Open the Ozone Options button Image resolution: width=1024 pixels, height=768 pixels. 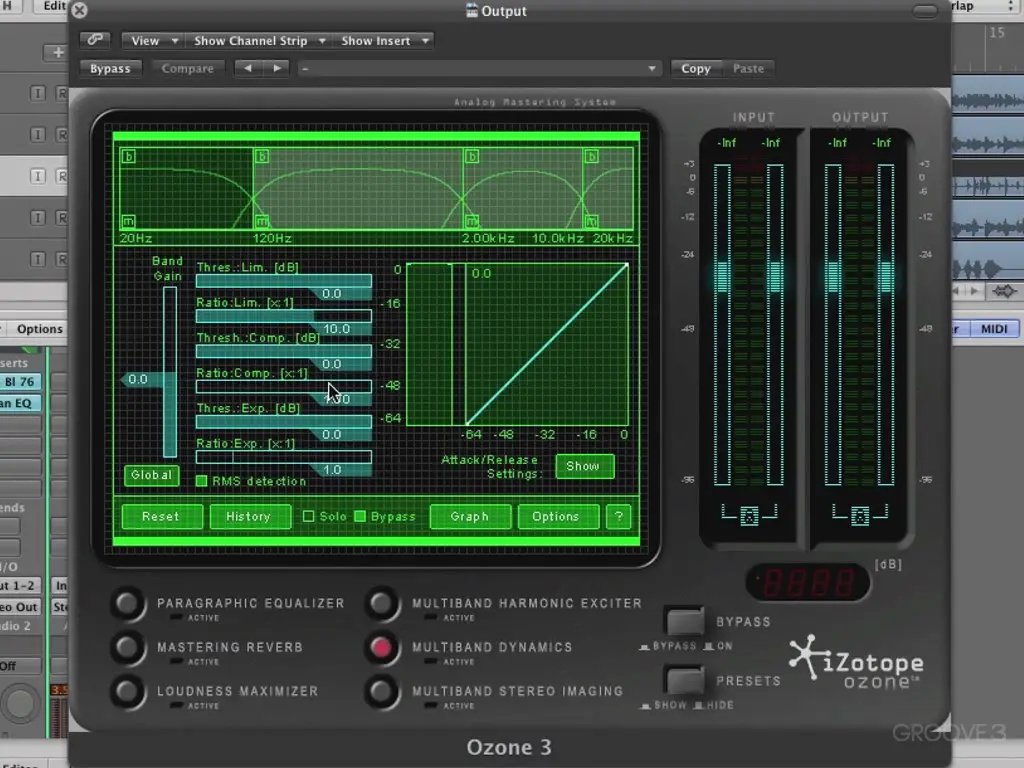click(x=556, y=517)
